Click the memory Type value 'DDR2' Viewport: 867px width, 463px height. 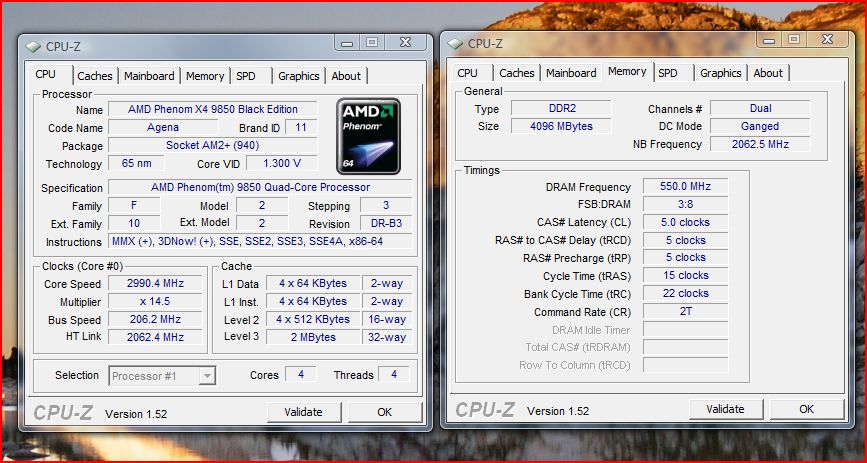561,108
